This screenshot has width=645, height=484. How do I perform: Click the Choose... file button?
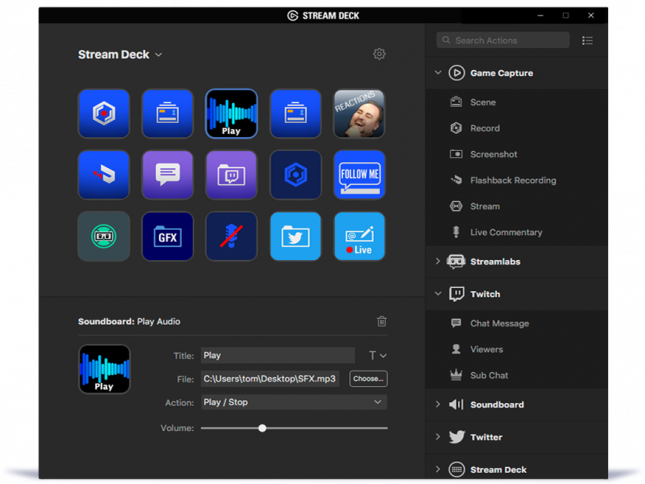click(368, 379)
